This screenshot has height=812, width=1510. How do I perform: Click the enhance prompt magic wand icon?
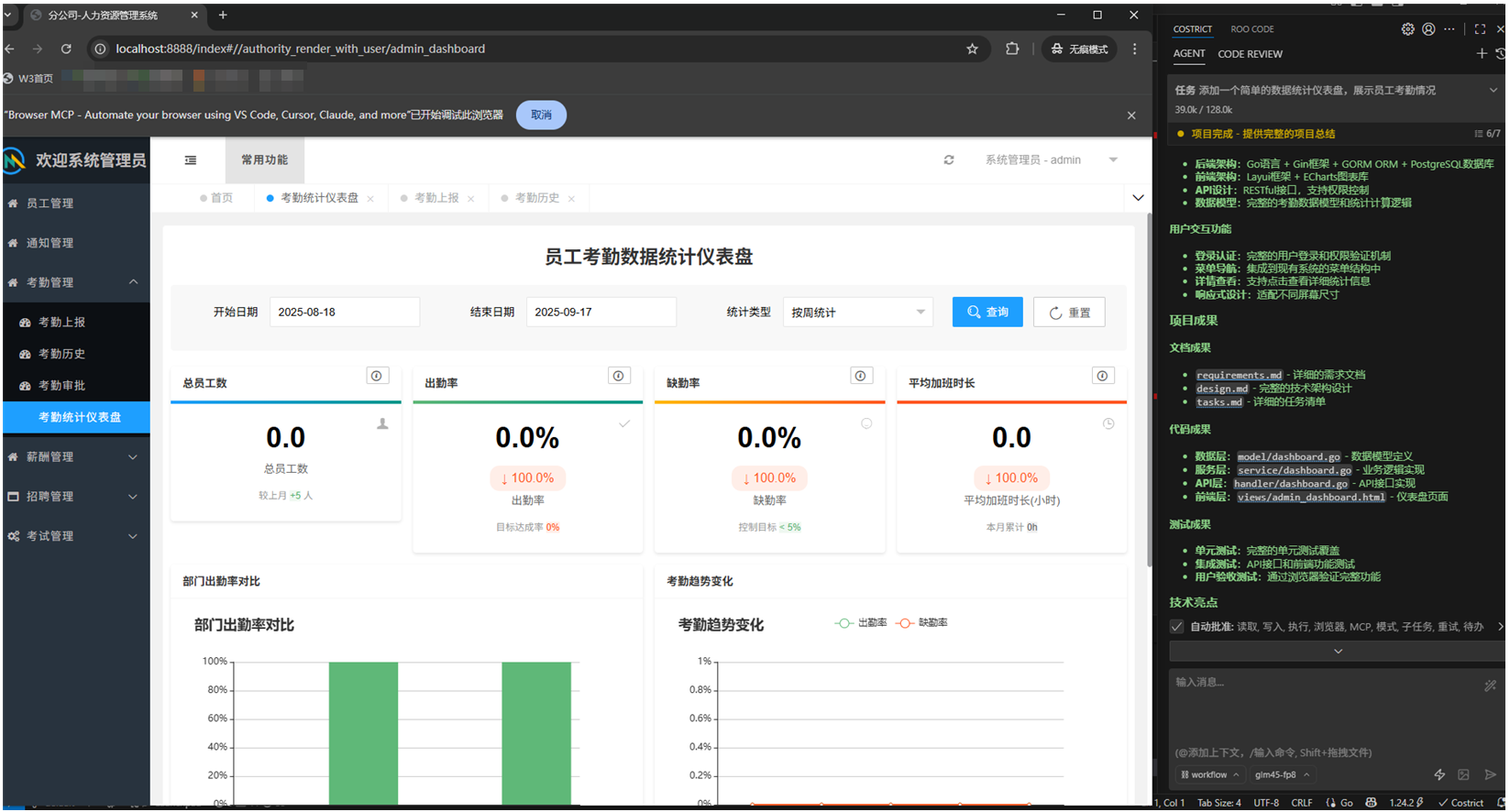[1490, 686]
